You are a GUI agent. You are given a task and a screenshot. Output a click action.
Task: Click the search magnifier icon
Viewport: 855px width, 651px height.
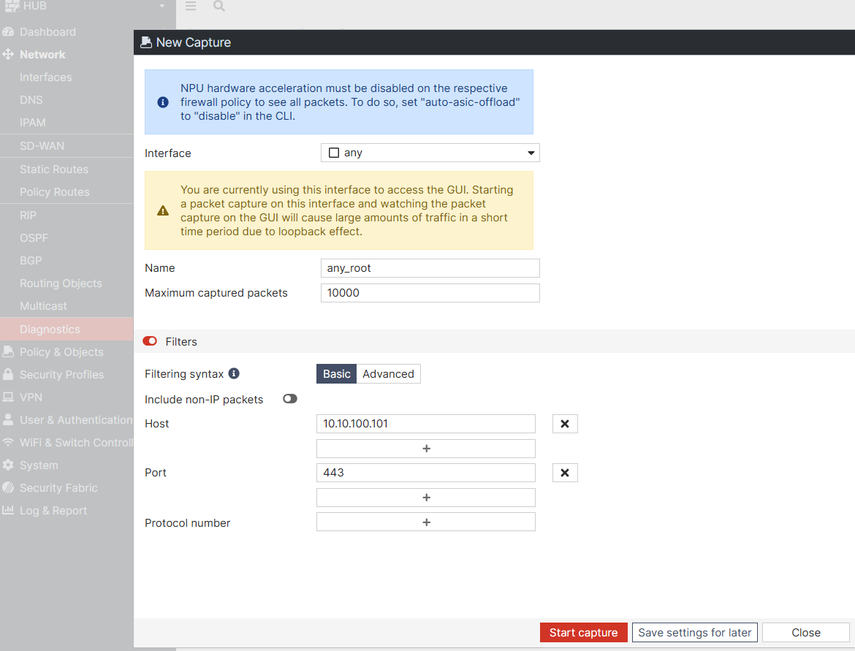[219, 6]
